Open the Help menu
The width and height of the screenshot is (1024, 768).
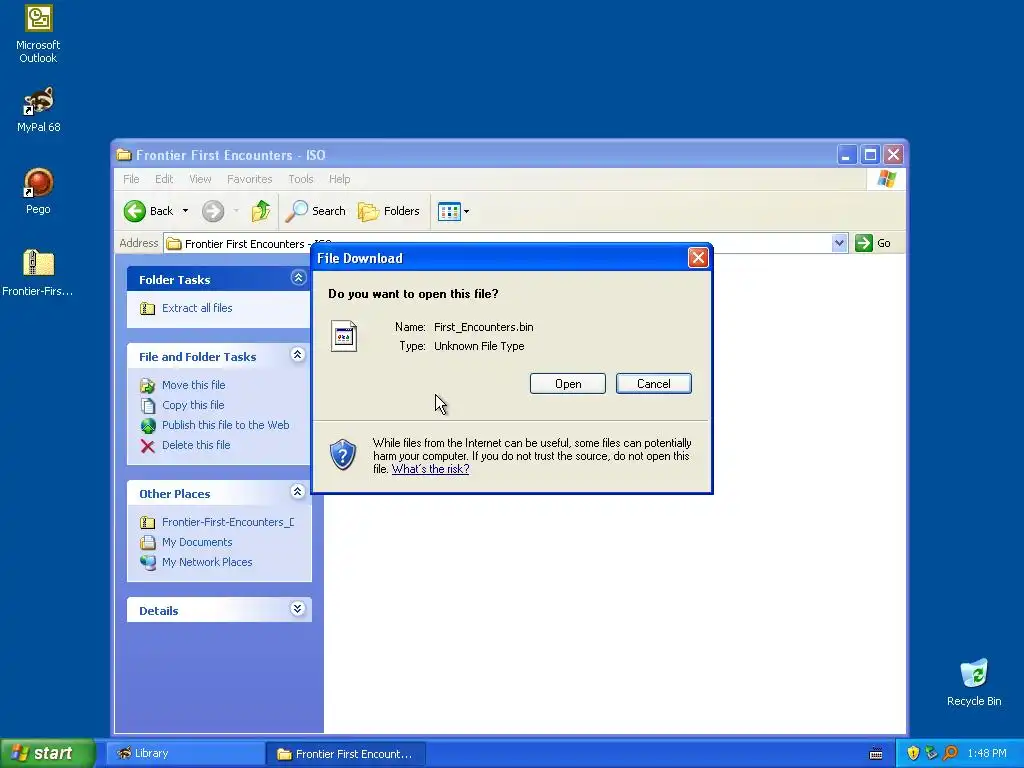pyautogui.click(x=340, y=179)
